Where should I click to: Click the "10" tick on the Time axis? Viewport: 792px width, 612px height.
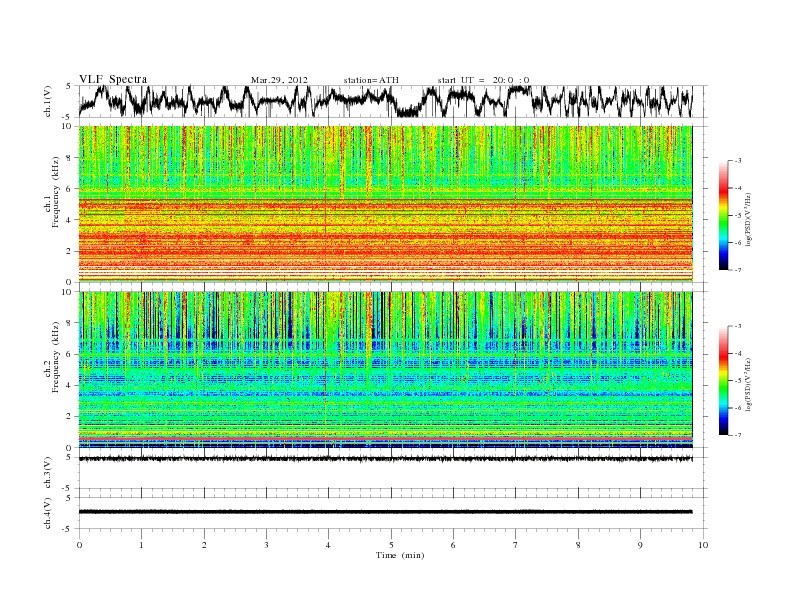(703, 545)
